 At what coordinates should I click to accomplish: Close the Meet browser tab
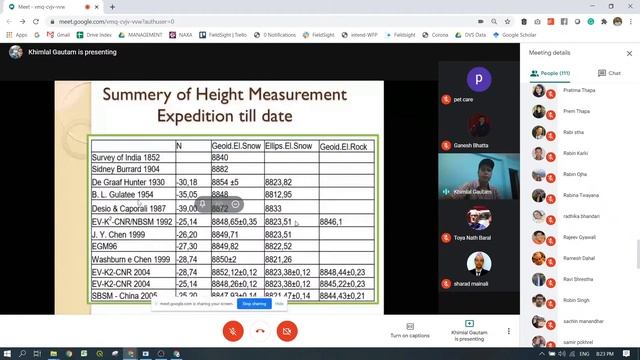97,7
